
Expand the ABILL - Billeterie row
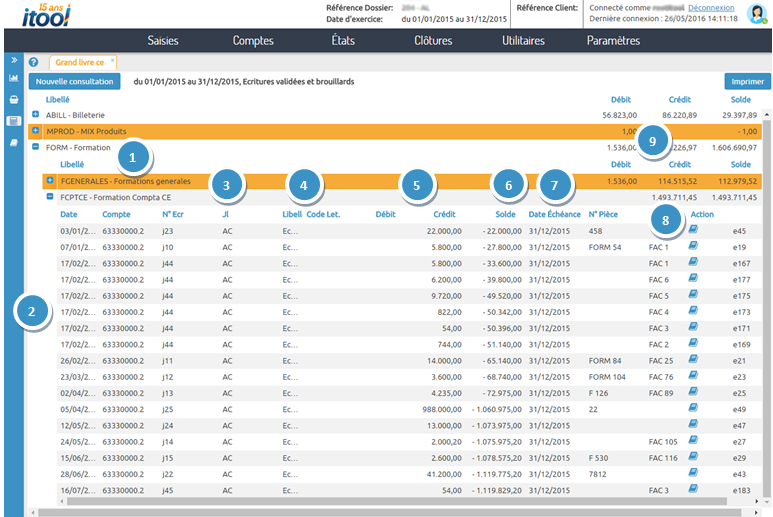35,114
